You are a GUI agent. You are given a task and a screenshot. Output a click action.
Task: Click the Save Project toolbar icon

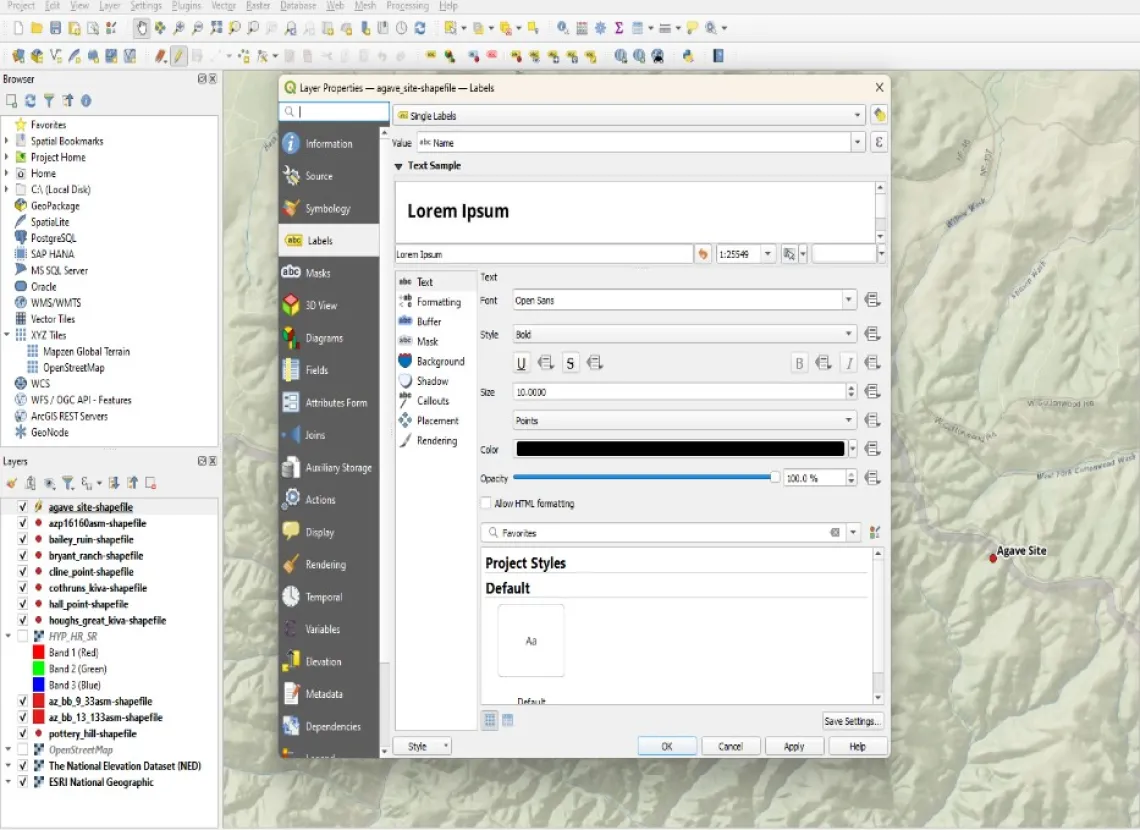coord(55,28)
